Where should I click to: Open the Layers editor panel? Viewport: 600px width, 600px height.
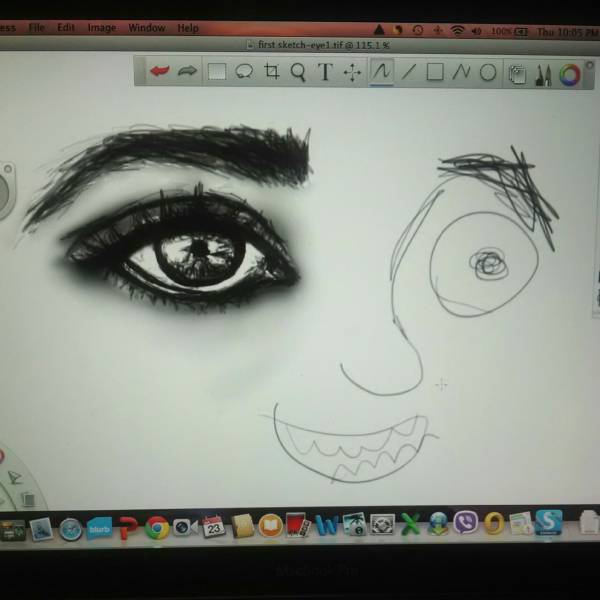pos(517,73)
